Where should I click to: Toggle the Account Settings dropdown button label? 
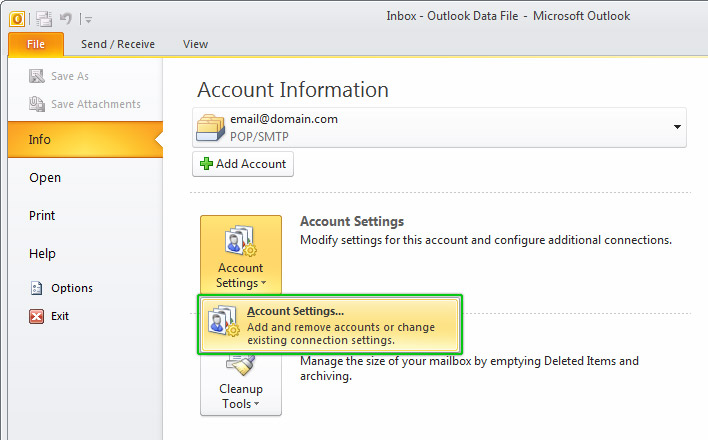coord(241,275)
